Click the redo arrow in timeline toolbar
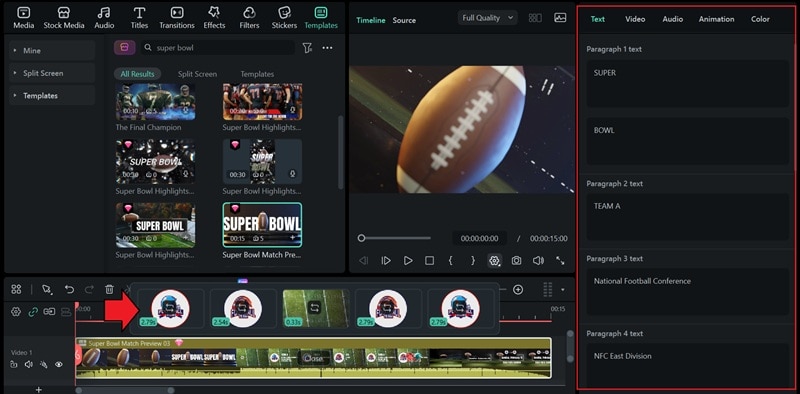Screen dimensions: 800x394 89,290
